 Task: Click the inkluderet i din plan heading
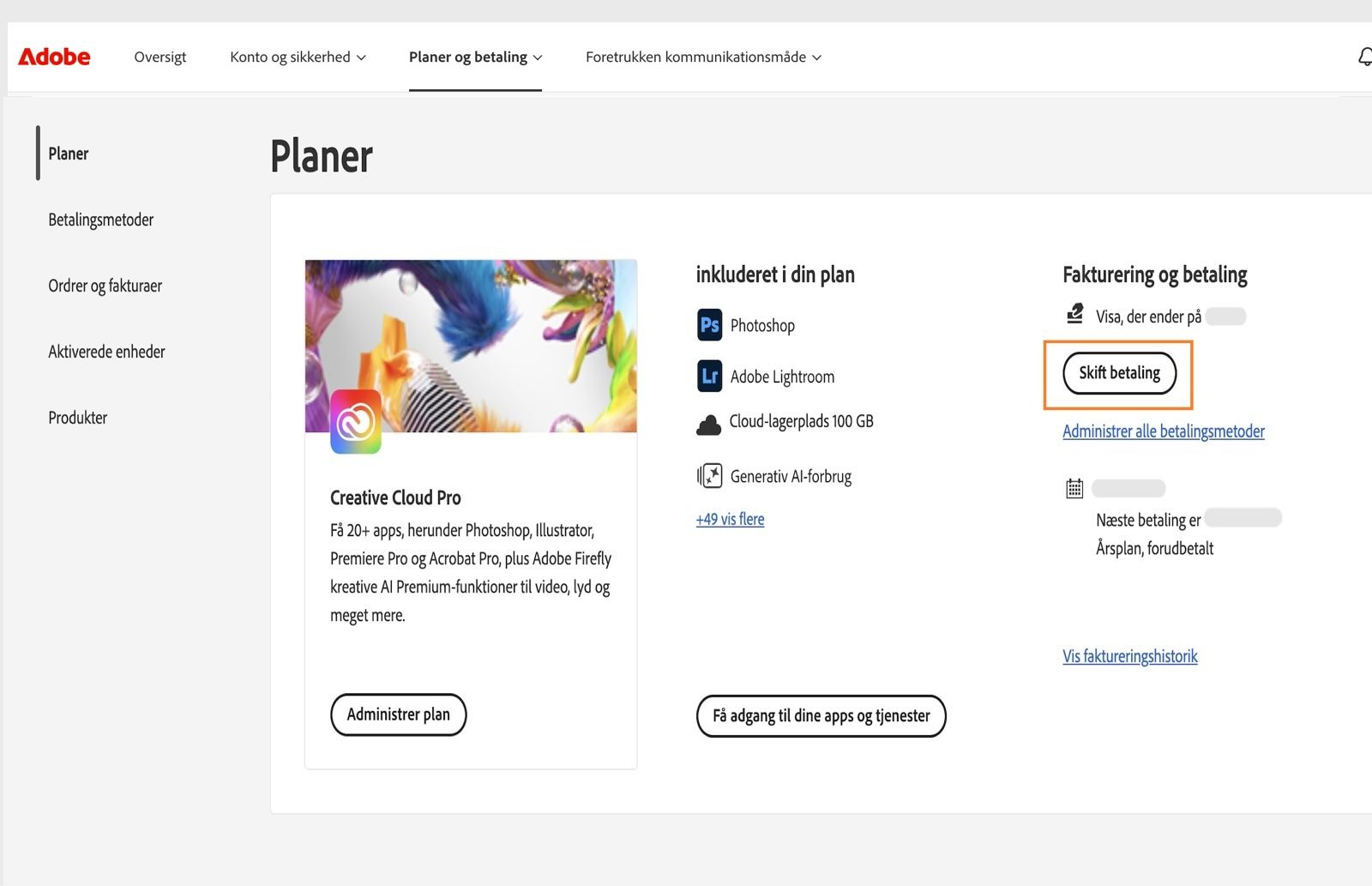[775, 274]
